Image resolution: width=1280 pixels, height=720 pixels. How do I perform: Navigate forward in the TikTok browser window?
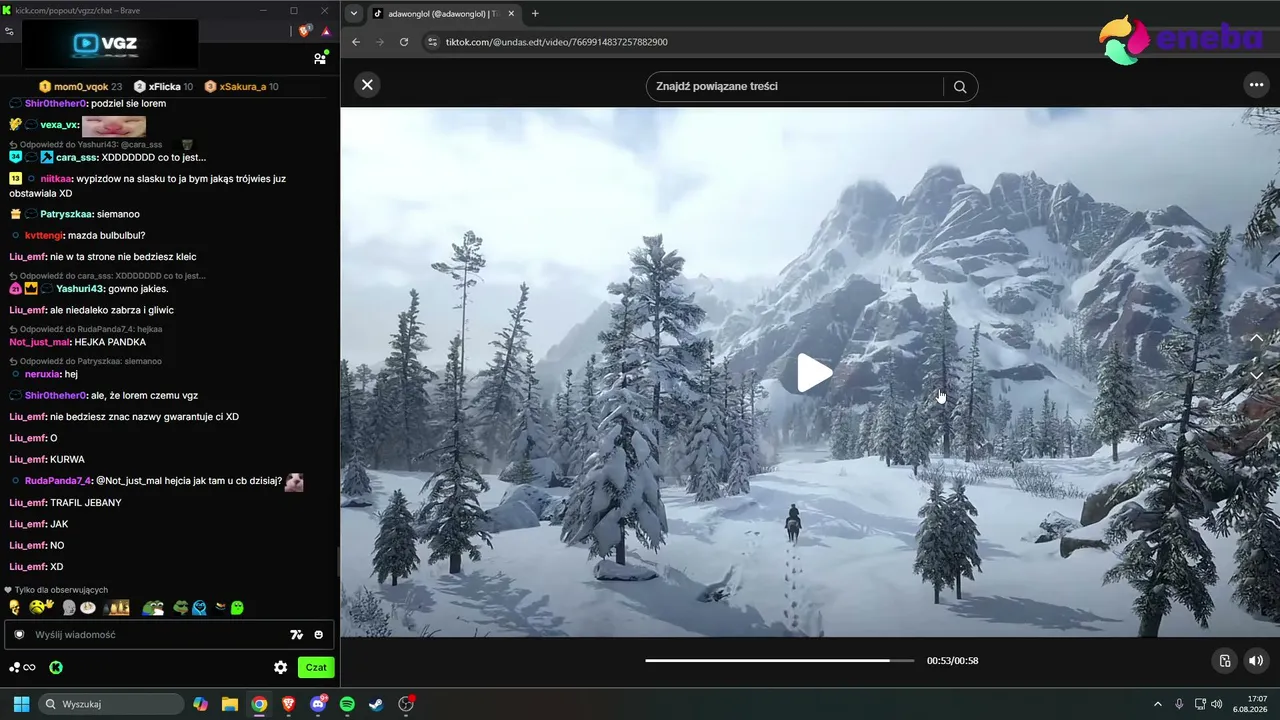point(380,42)
